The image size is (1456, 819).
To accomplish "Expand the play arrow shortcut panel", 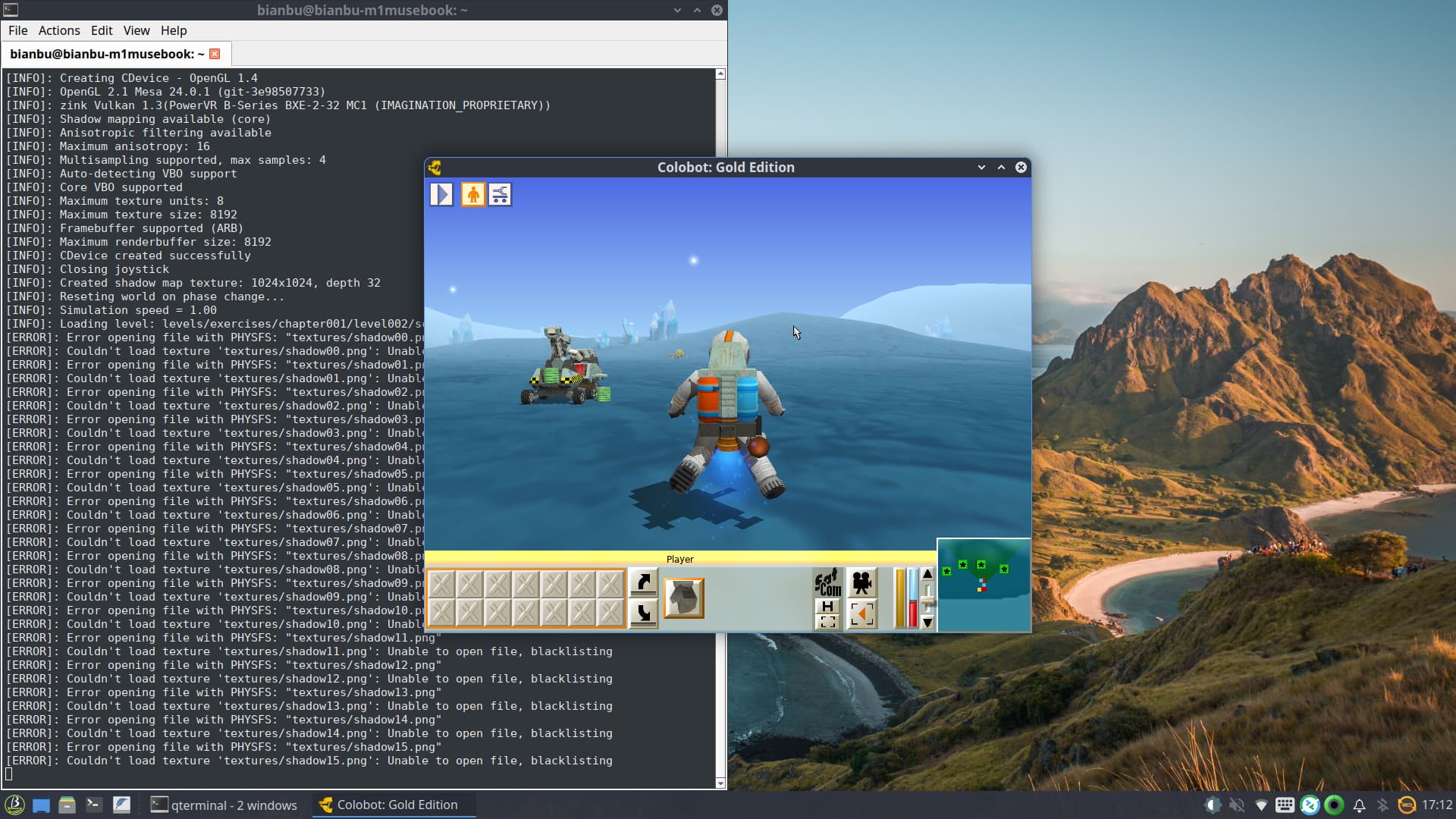I will tap(441, 195).
